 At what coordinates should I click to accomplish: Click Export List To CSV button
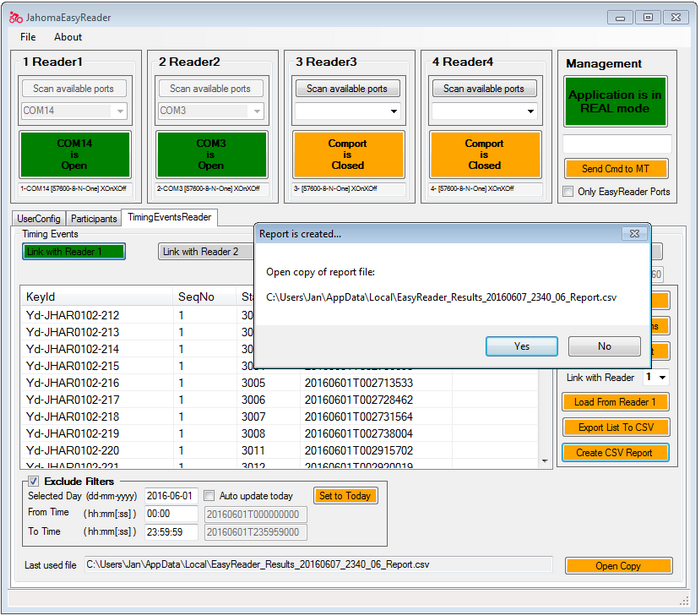615,428
